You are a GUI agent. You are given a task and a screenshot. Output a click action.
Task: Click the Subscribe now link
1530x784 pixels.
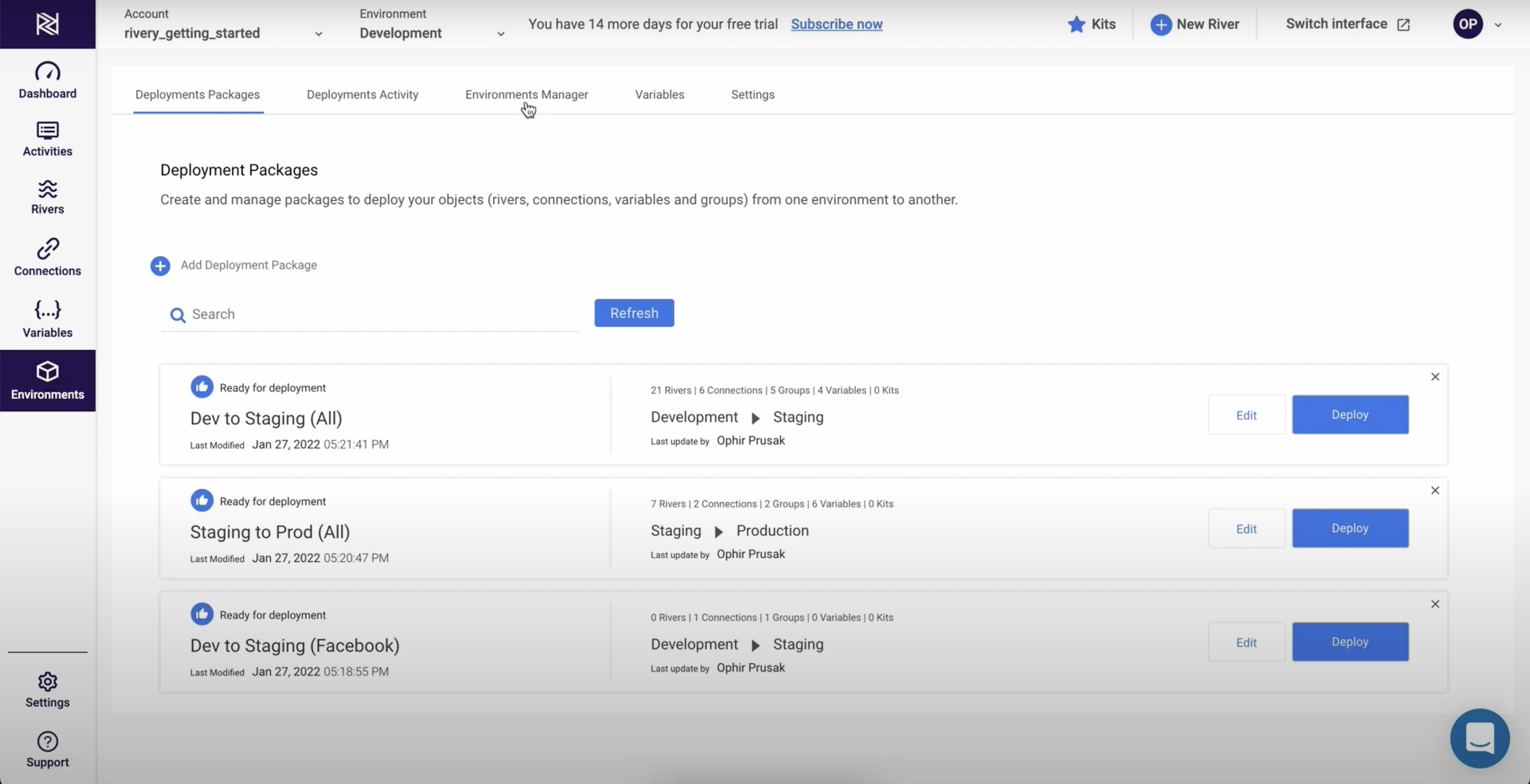(836, 24)
